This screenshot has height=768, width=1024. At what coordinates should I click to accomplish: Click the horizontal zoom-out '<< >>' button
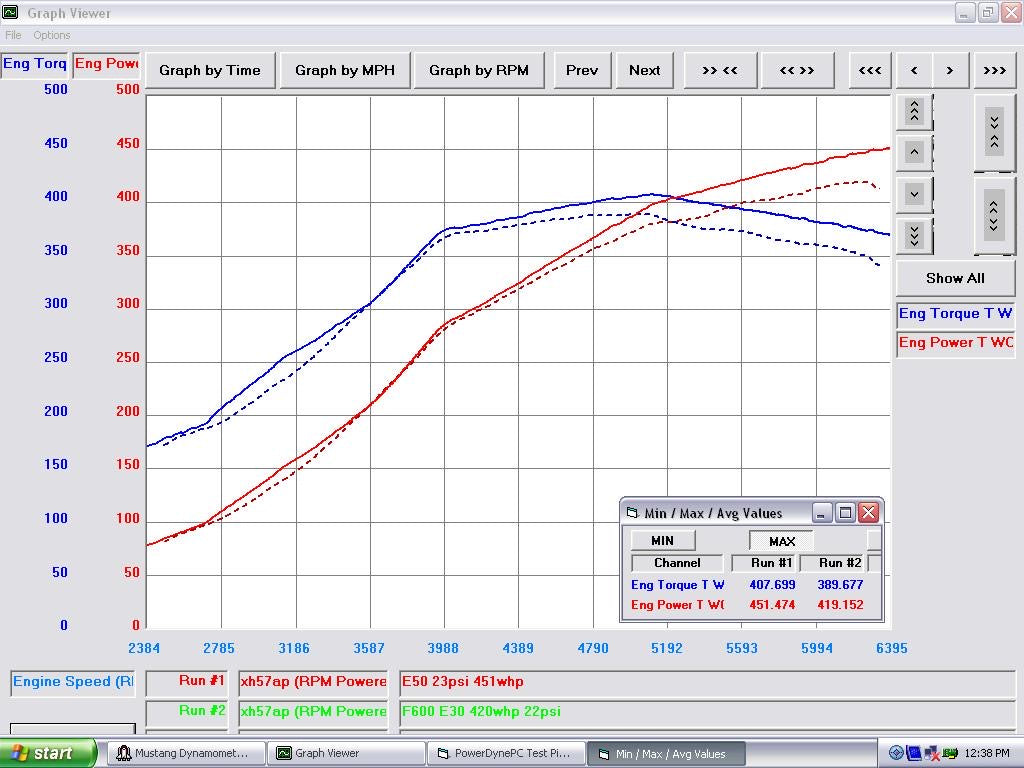pos(796,70)
